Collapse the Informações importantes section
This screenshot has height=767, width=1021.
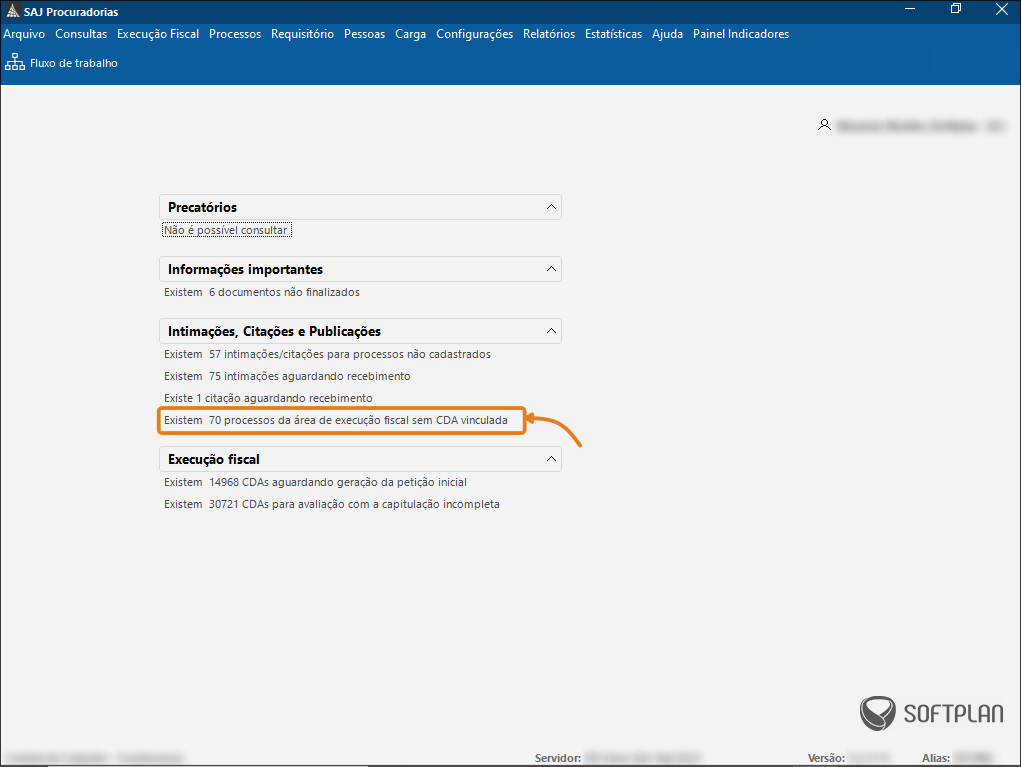click(550, 269)
